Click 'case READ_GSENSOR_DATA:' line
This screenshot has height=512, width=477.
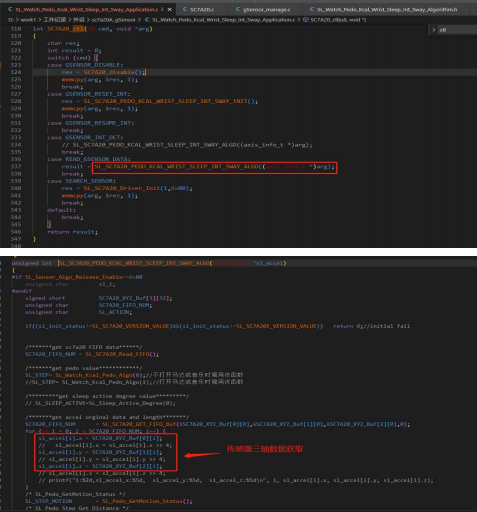pos(89,159)
